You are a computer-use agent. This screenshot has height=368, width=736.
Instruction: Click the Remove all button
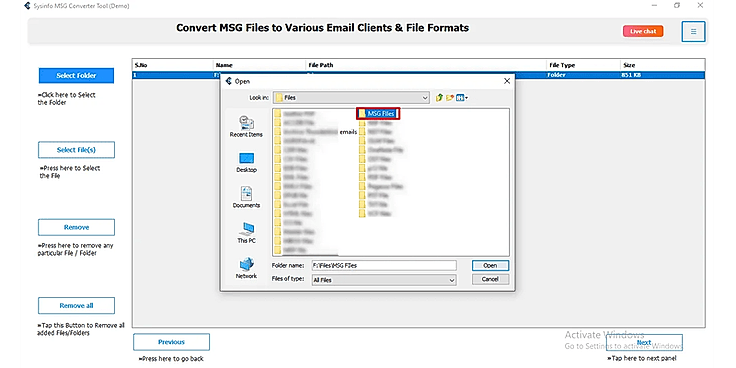(77, 306)
